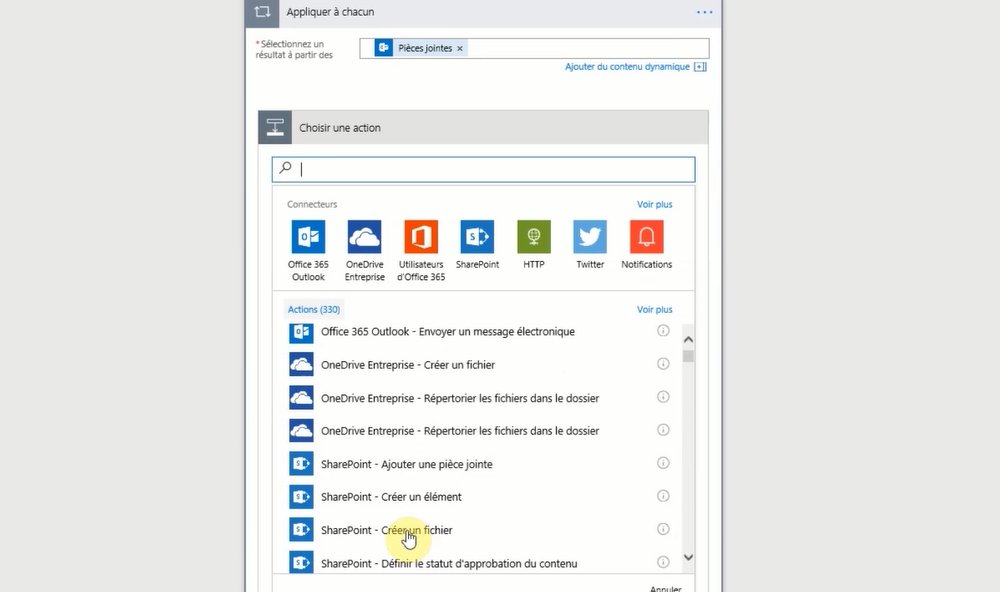Click the dynamic content plus icon
The height and width of the screenshot is (592, 1000).
(x=700, y=67)
